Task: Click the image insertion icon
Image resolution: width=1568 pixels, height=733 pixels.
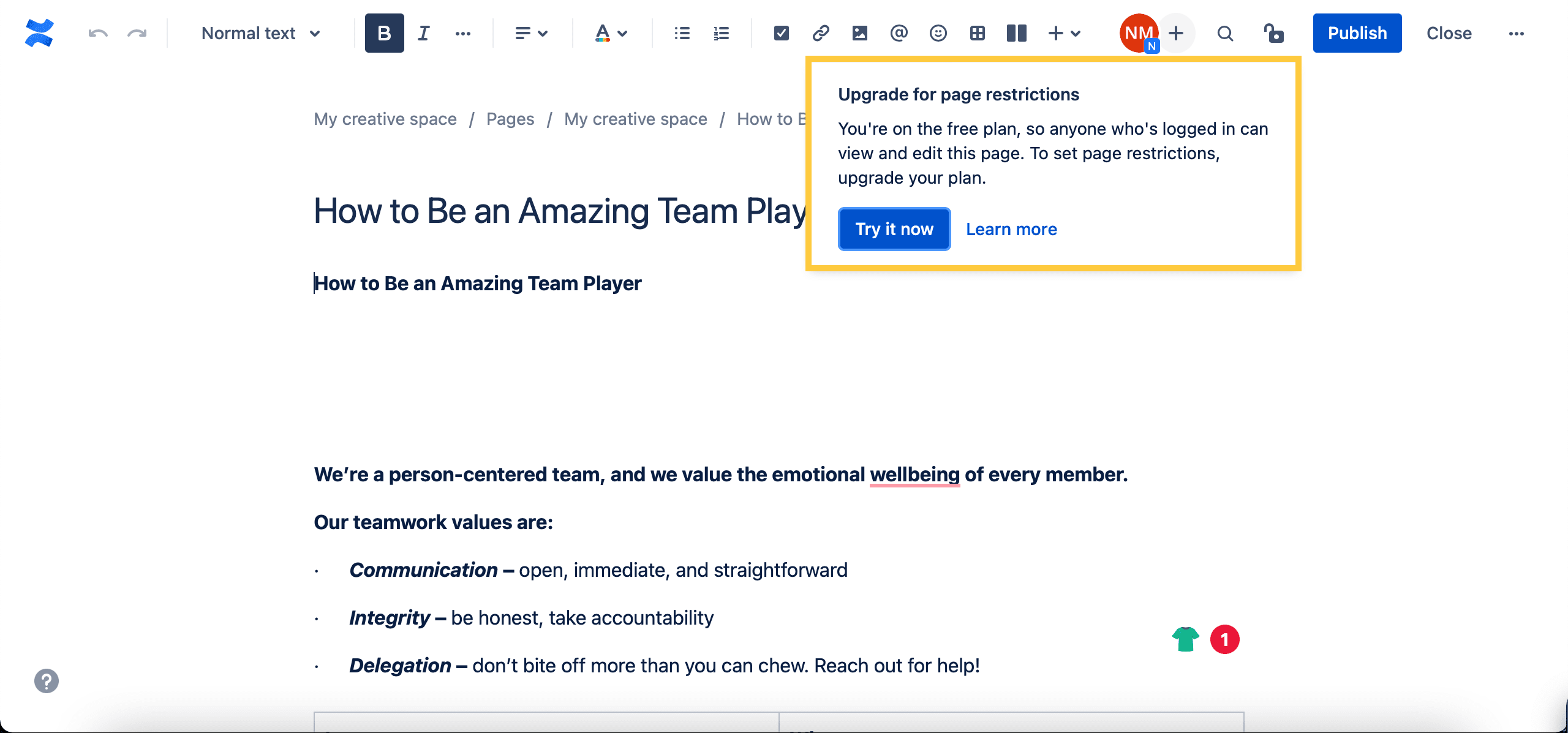Action: [x=859, y=33]
